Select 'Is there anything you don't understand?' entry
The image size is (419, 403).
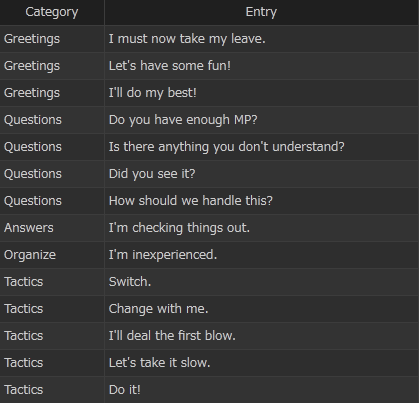(227, 147)
